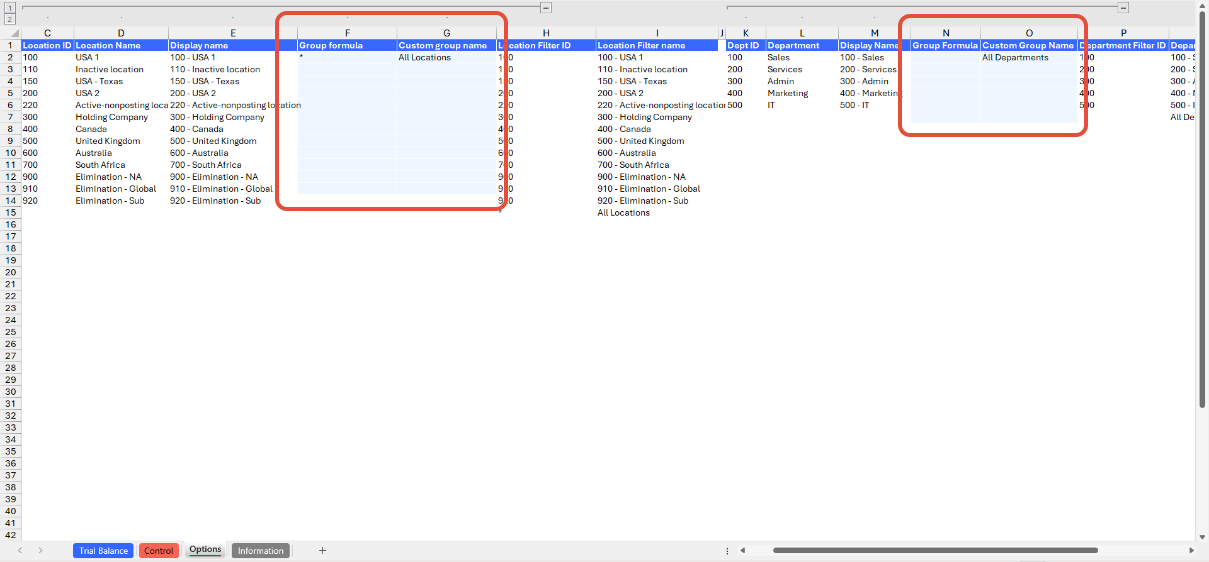
Task: Click the tab bar resize handle dots
Action: coord(727,550)
